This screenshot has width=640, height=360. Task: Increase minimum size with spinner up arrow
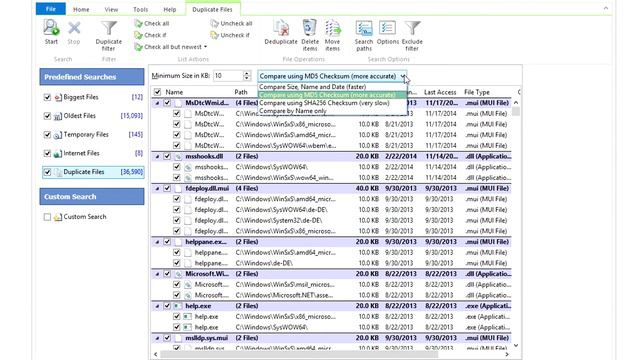[x=247, y=73]
